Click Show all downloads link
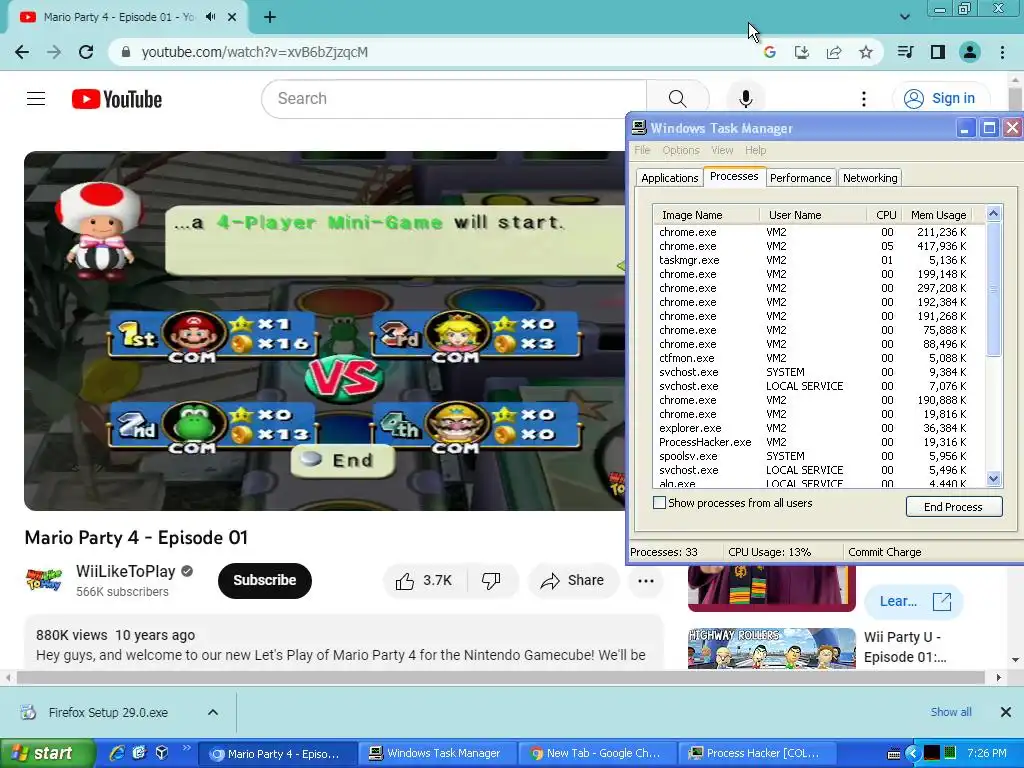Screen dimensions: 1024x768 [951, 712]
